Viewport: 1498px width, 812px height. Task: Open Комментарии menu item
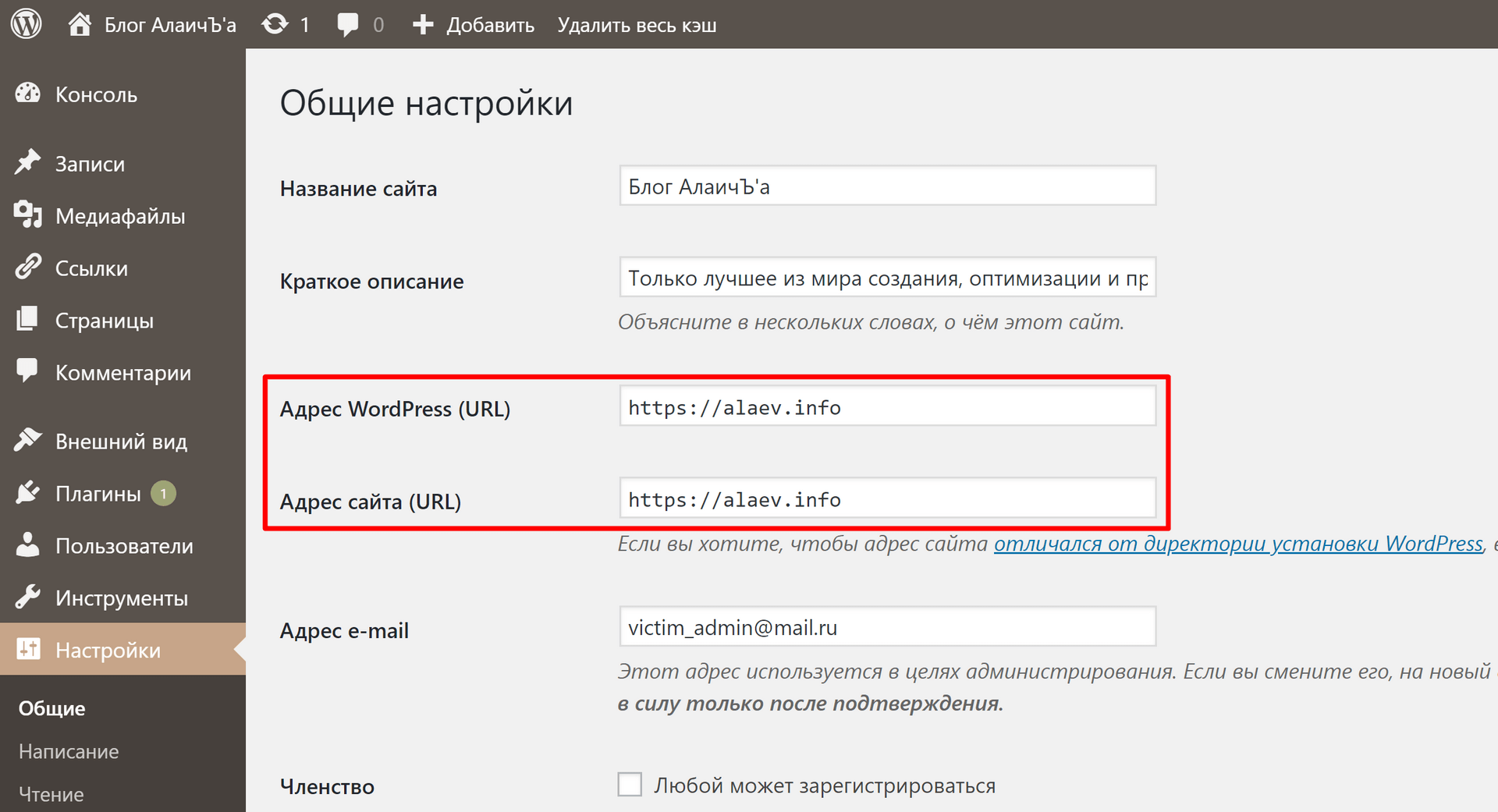(x=122, y=373)
